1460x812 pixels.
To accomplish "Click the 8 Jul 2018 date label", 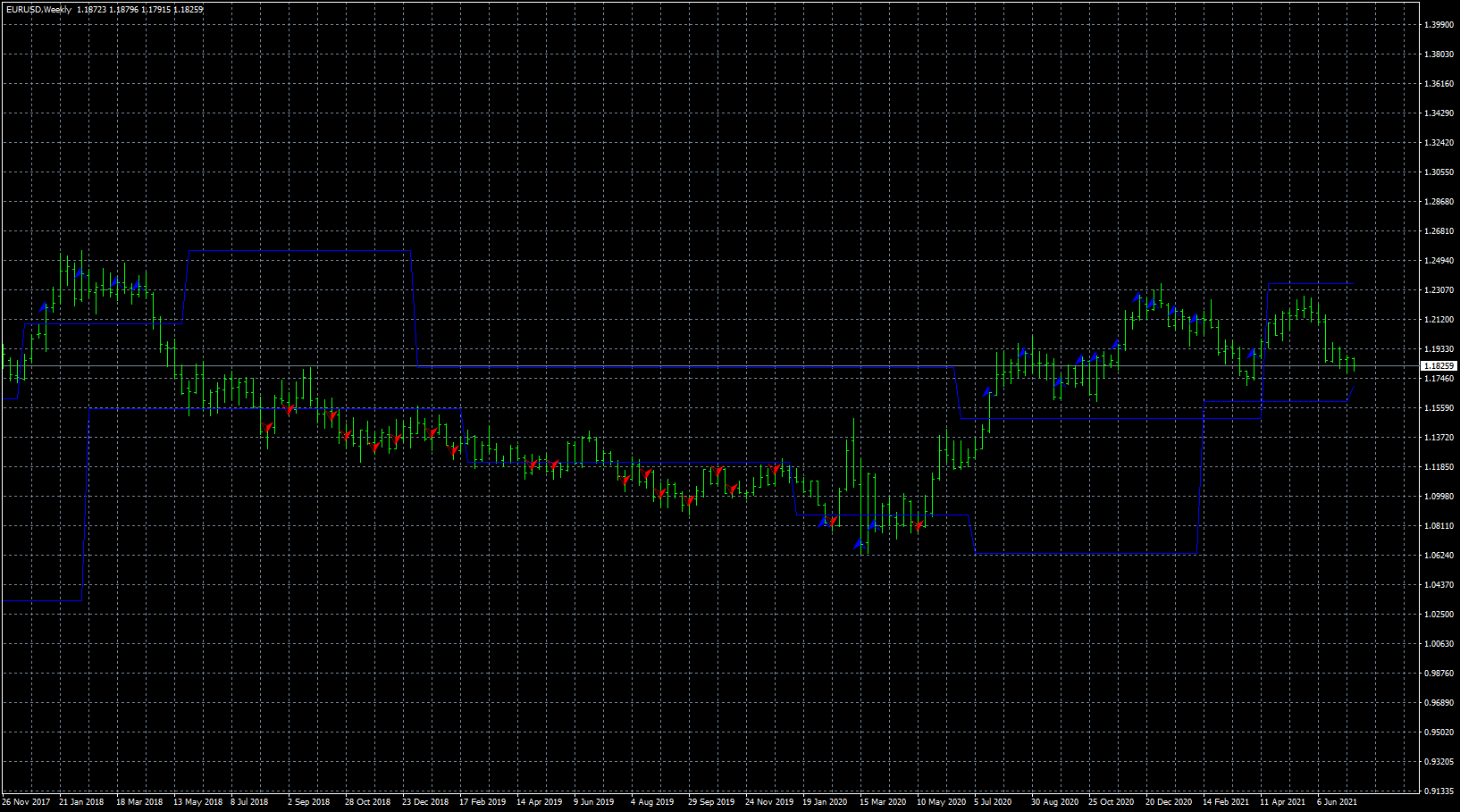I will tap(249, 802).
